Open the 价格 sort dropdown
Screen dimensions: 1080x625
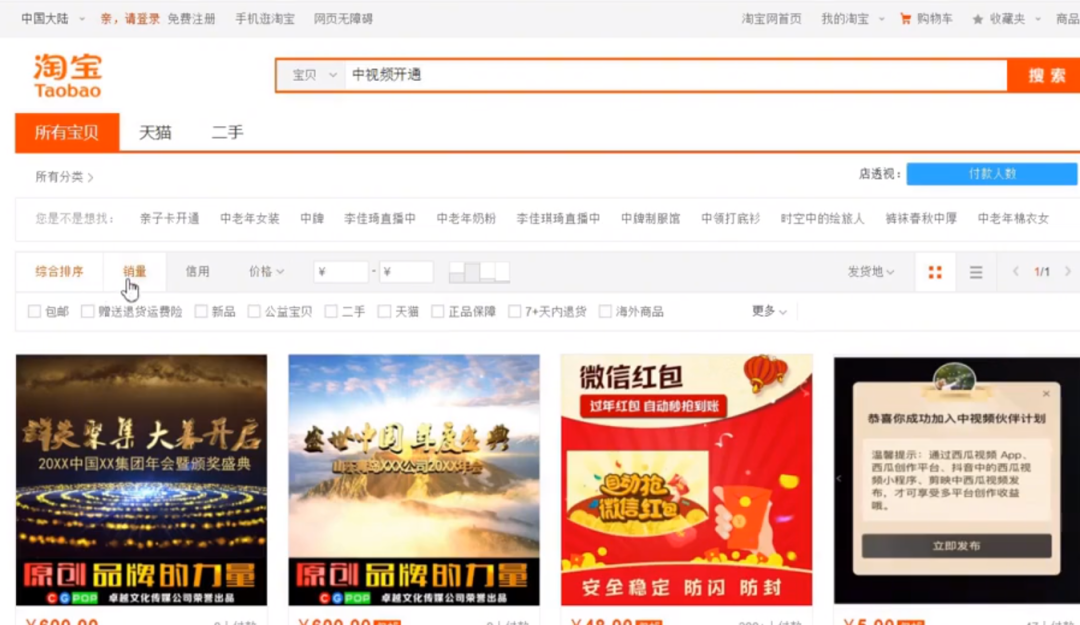pyautogui.click(x=267, y=271)
